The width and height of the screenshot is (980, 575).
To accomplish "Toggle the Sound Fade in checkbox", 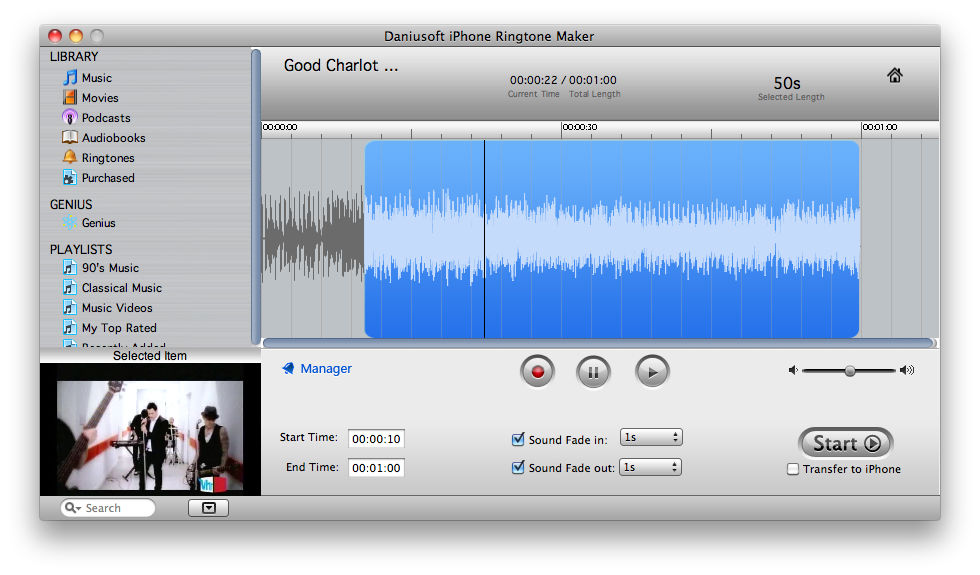I will click(518, 439).
